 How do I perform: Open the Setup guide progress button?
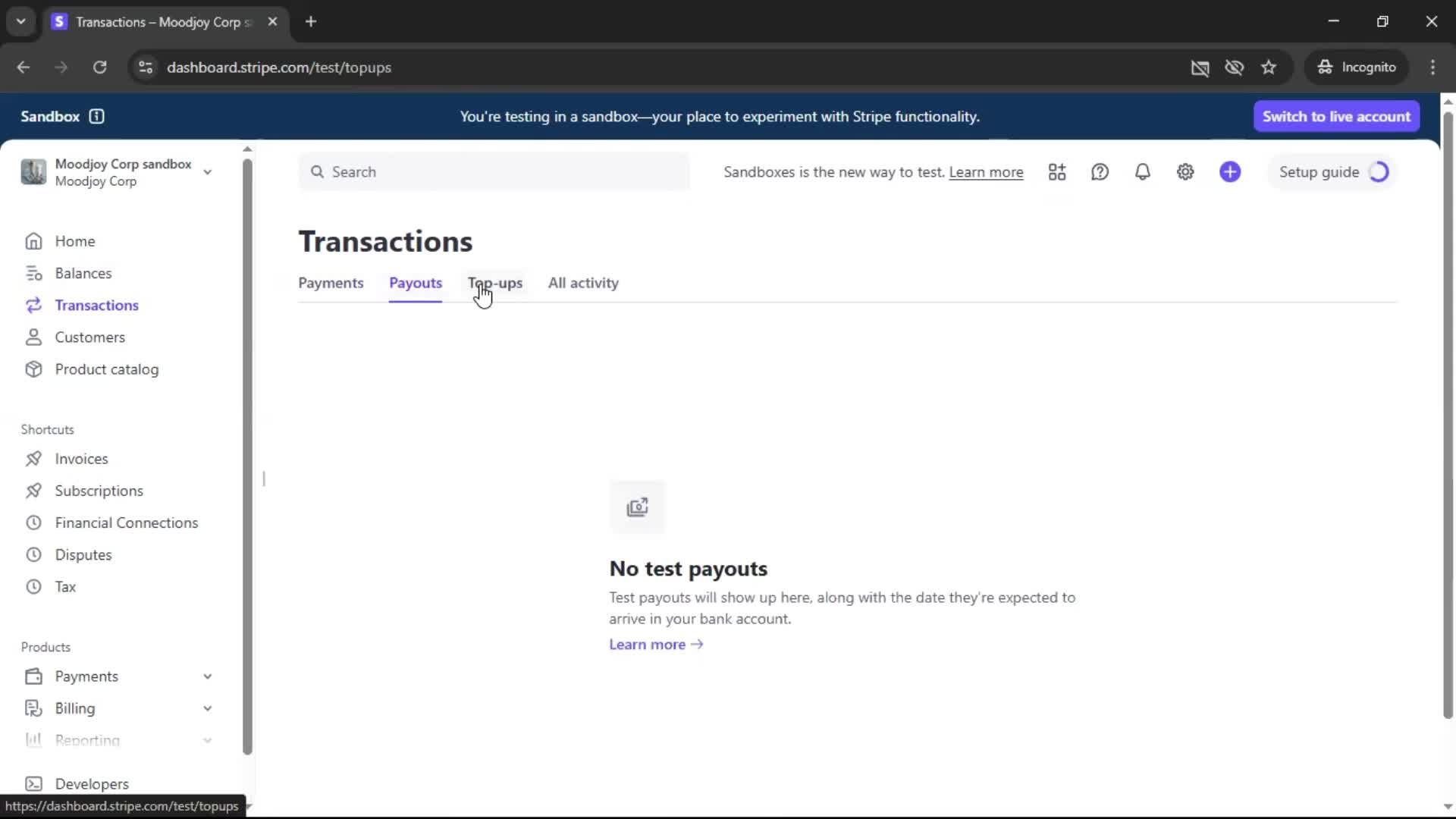[x=1332, y=172]
